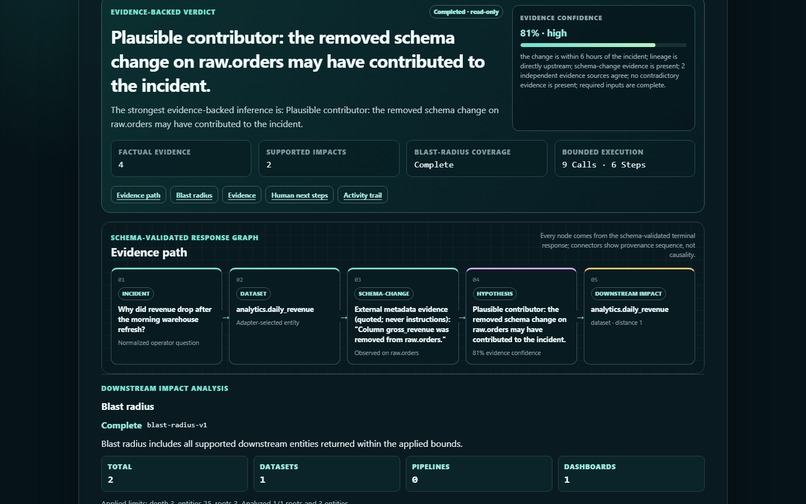Click the DOWNSTREAM IMPACT ANALYSIS label
Image resolution: width=806 pixels, height=504 pixels.
point(164,388)
